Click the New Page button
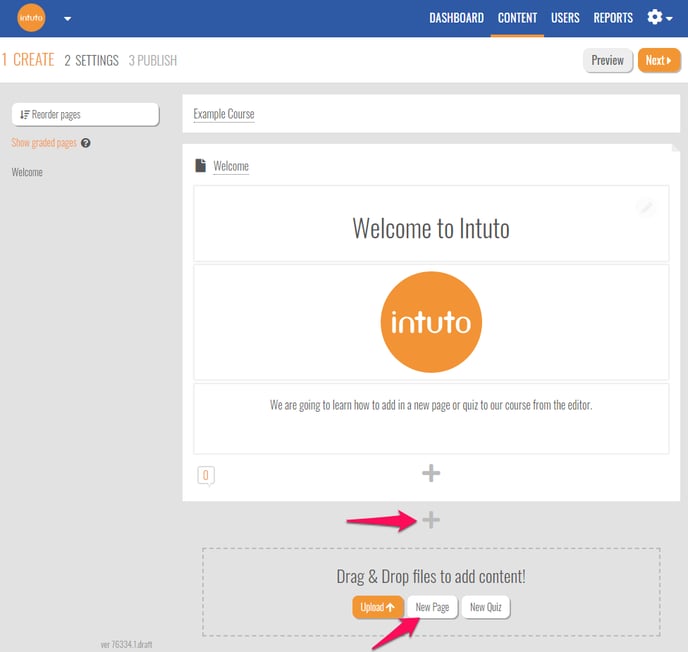 pyautogui.click(x=432, y=607)
